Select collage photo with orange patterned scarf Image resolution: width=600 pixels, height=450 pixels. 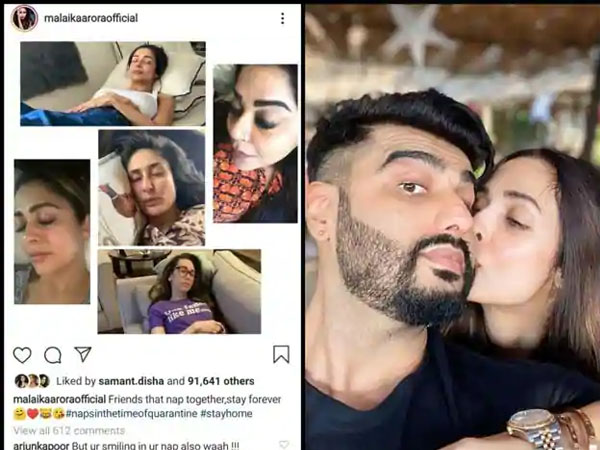pyautogui.click(x=255, y=143)
